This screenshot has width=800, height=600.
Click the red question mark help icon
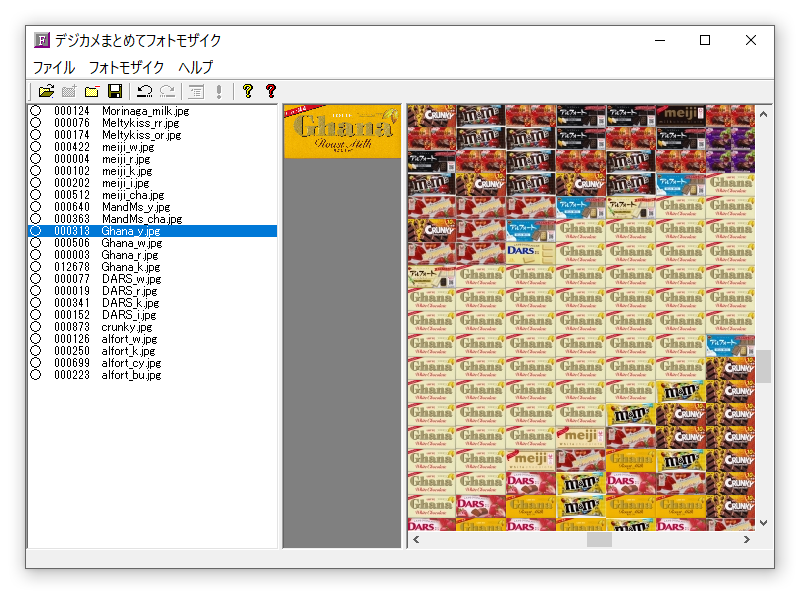pos(271,91)
